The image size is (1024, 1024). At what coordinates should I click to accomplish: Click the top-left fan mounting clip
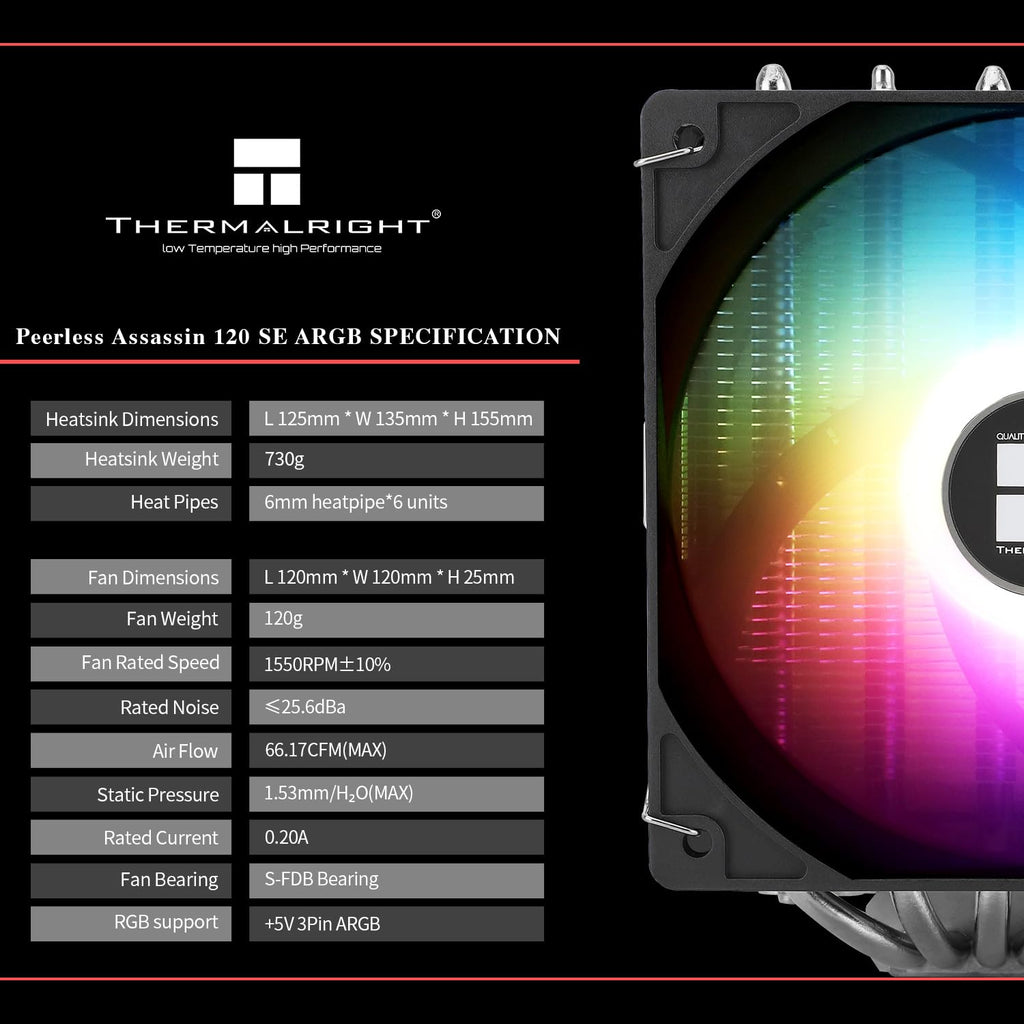[669, 154]
